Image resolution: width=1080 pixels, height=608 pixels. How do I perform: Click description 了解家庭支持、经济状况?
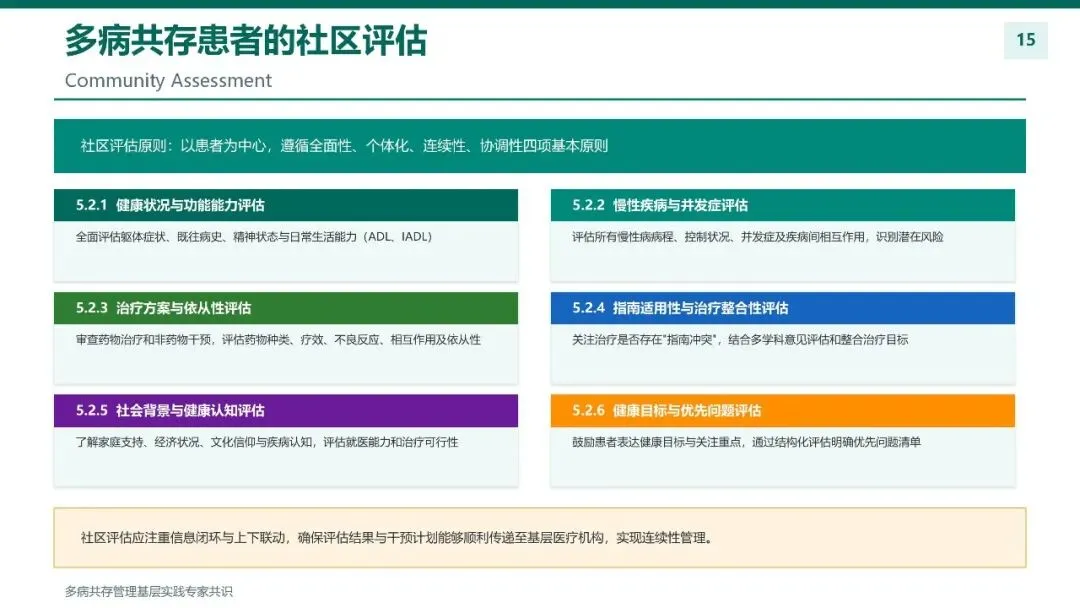coord(267,442)
